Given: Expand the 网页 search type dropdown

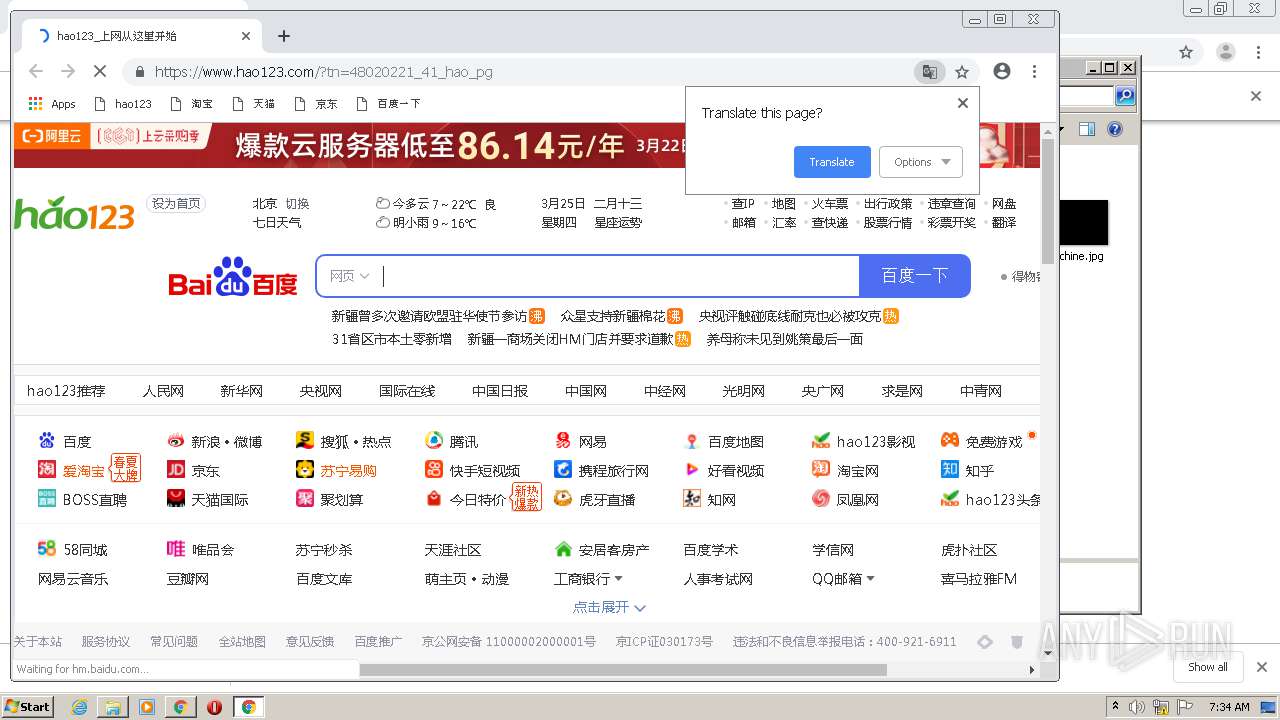Looking at the screenshot, I should [350, 276].
